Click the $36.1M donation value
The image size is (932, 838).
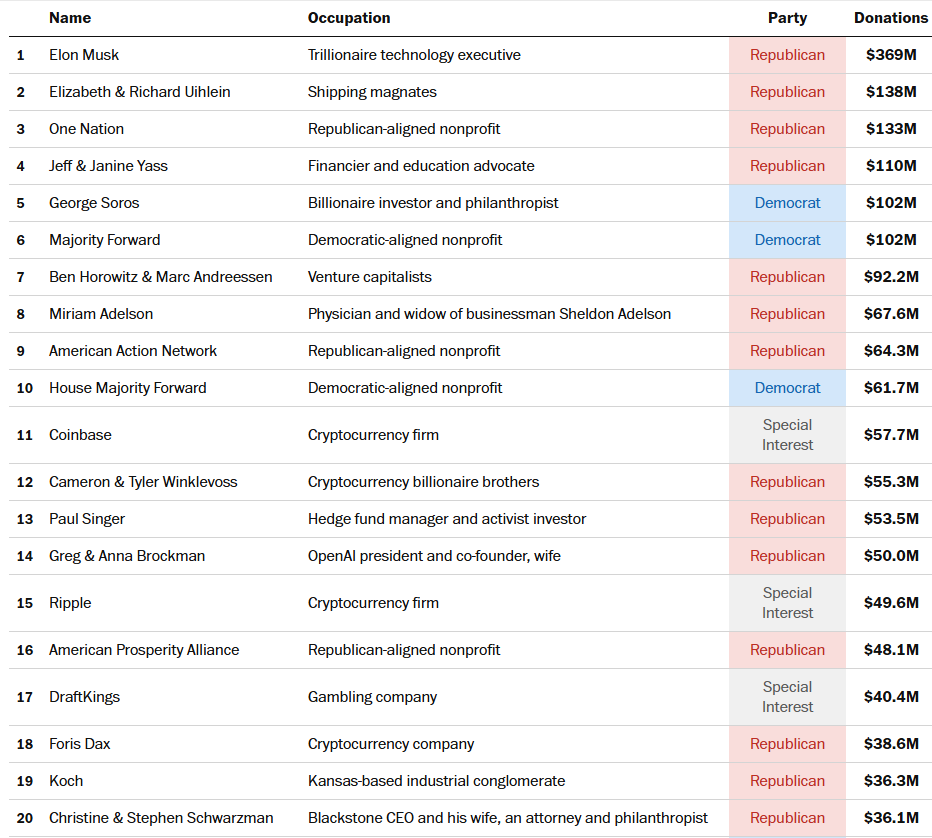click(890, 818)
